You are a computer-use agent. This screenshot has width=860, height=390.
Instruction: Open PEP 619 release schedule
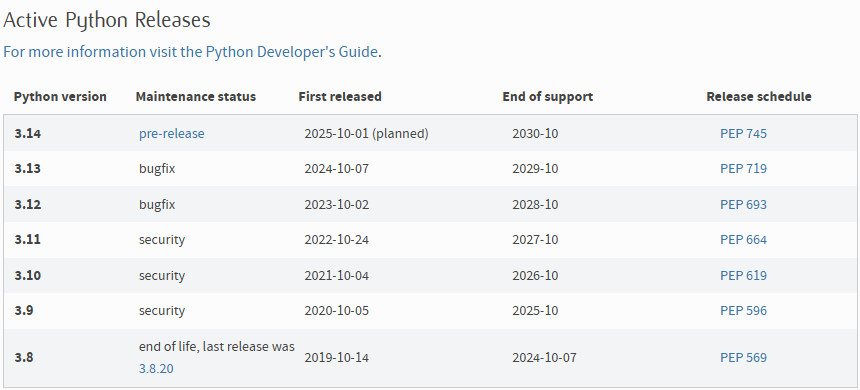(743, 275)
